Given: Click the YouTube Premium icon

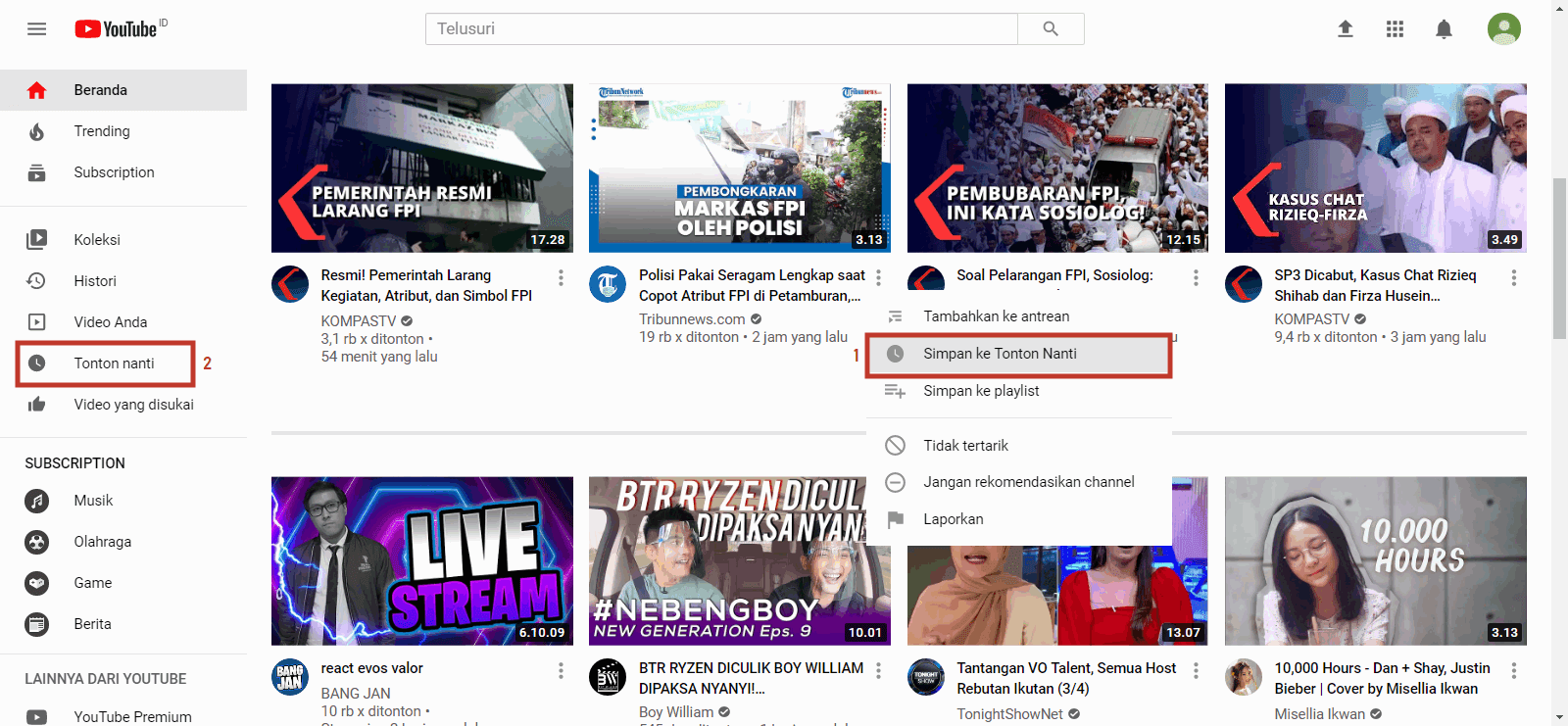Looking at the screenshot, I should pyautogui.click(x=36, y=717).
